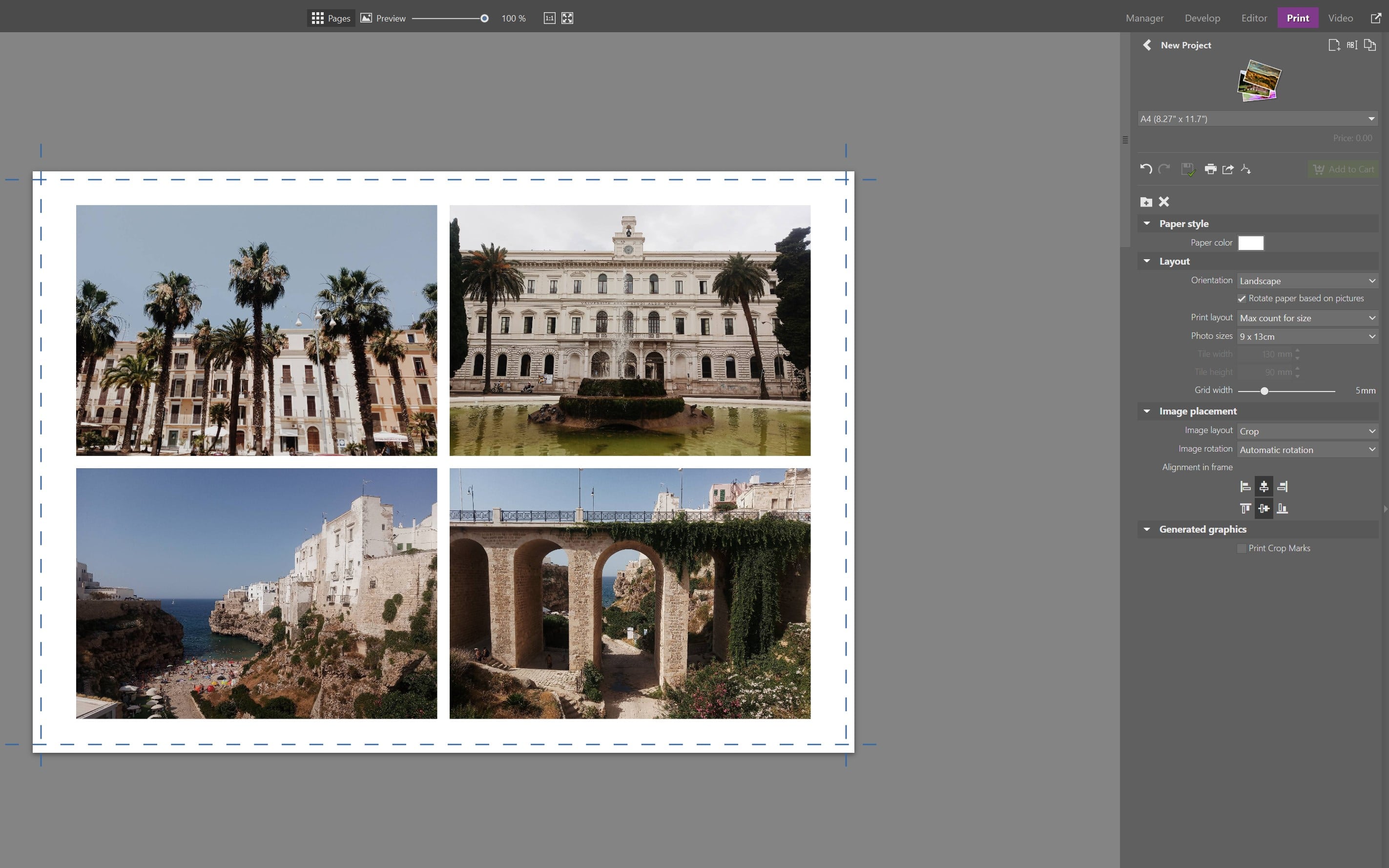Viewport: 1389px width, 868px height.
Task: Export the project as PDF
Action: (1246, 169)
